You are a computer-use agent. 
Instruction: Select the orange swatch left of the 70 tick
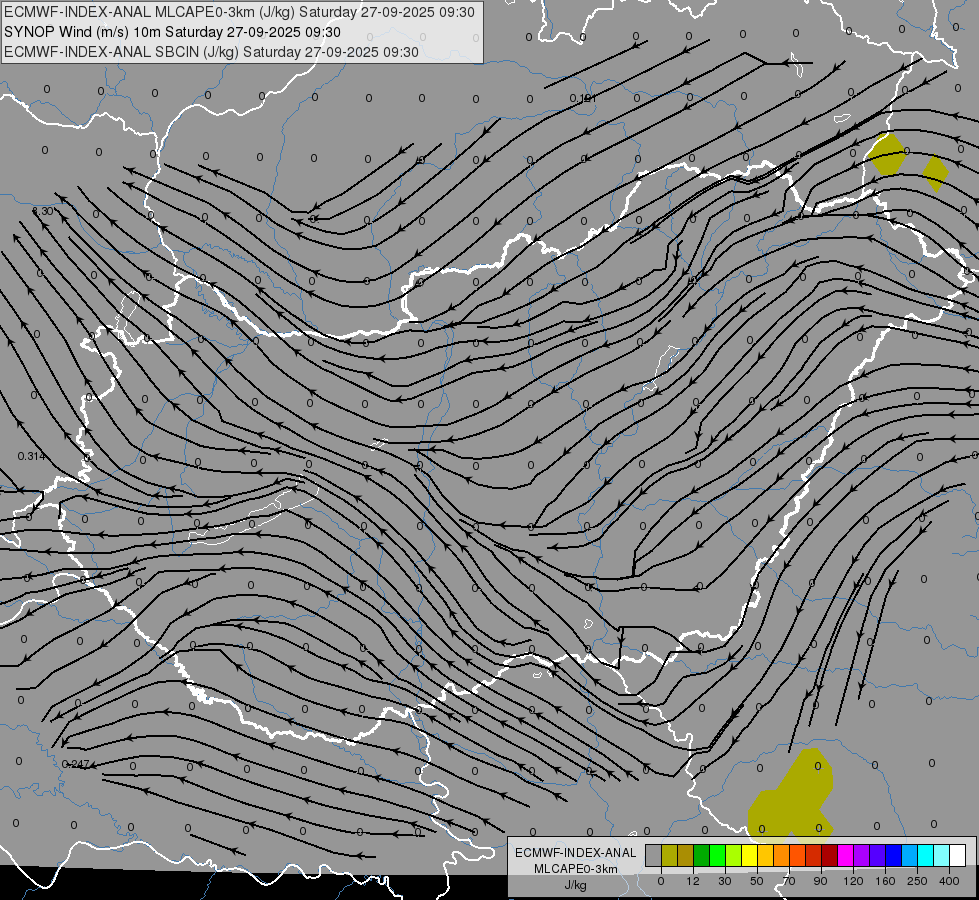[x=782, y=855]
